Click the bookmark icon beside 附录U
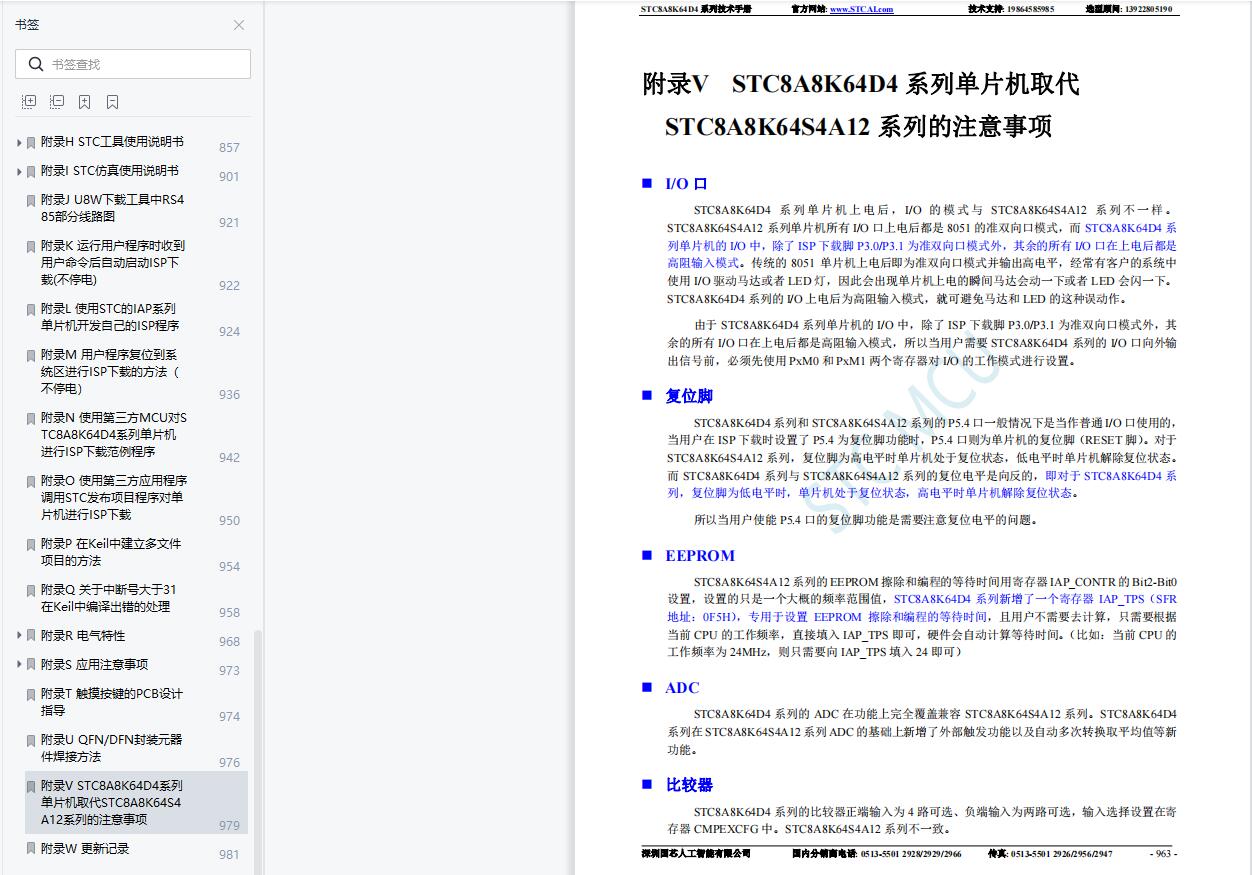 [x=31, y=741]
